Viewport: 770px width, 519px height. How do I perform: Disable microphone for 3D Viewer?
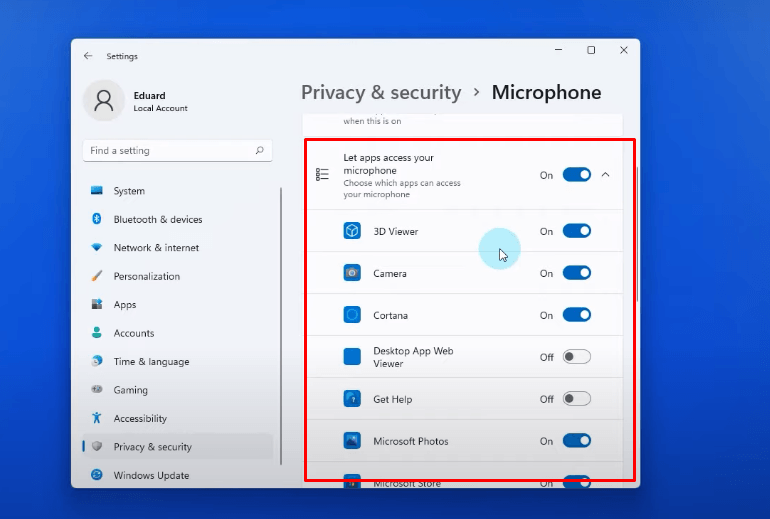point(577,231)
